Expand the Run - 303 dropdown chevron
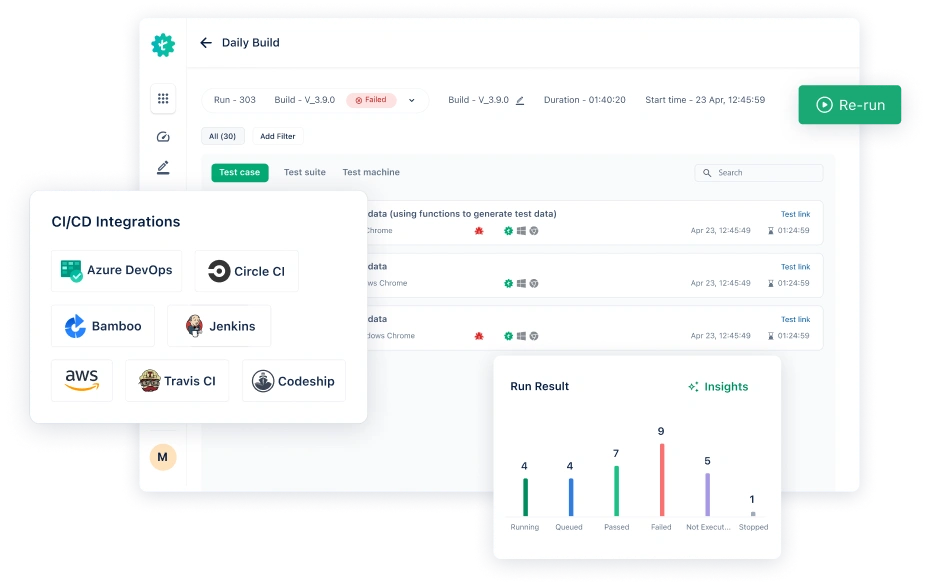 point(411,101)
